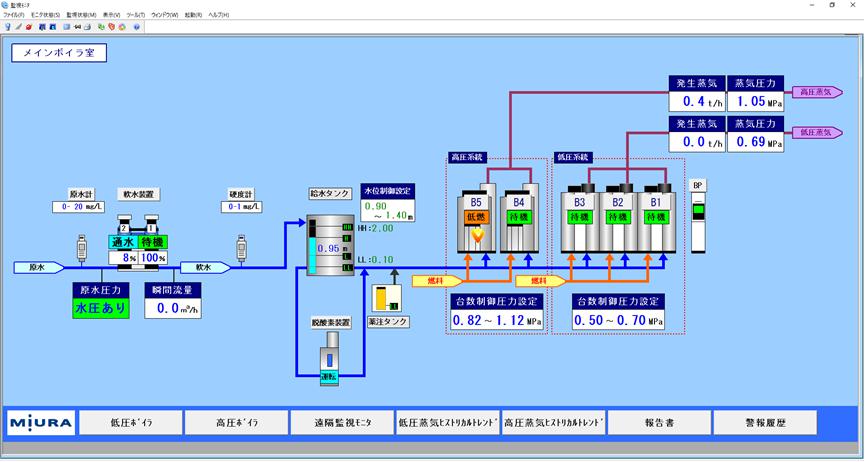Image resolution: width=865 pixels, height=462 pixels.
Task: Click the 原水計 sensor icon on pipe
Action: (x=82, y=248)
